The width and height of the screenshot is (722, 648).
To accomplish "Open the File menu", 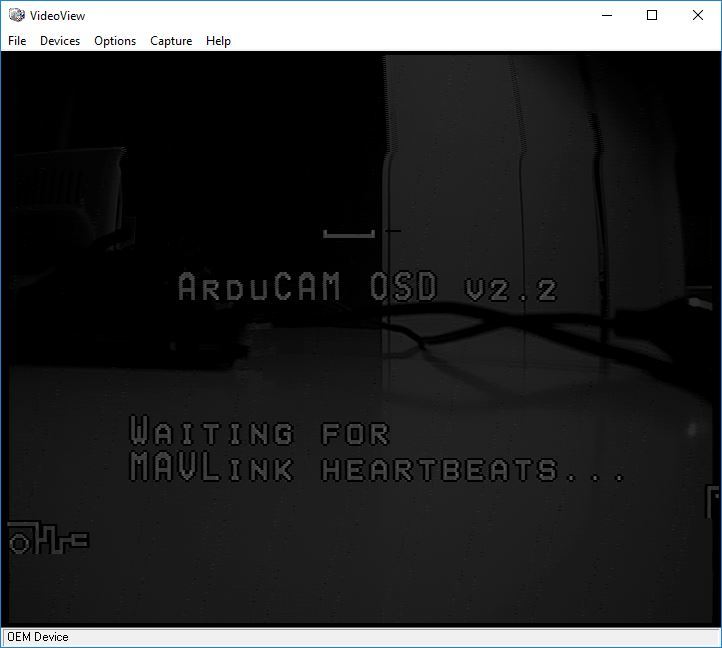I will 17,41.
